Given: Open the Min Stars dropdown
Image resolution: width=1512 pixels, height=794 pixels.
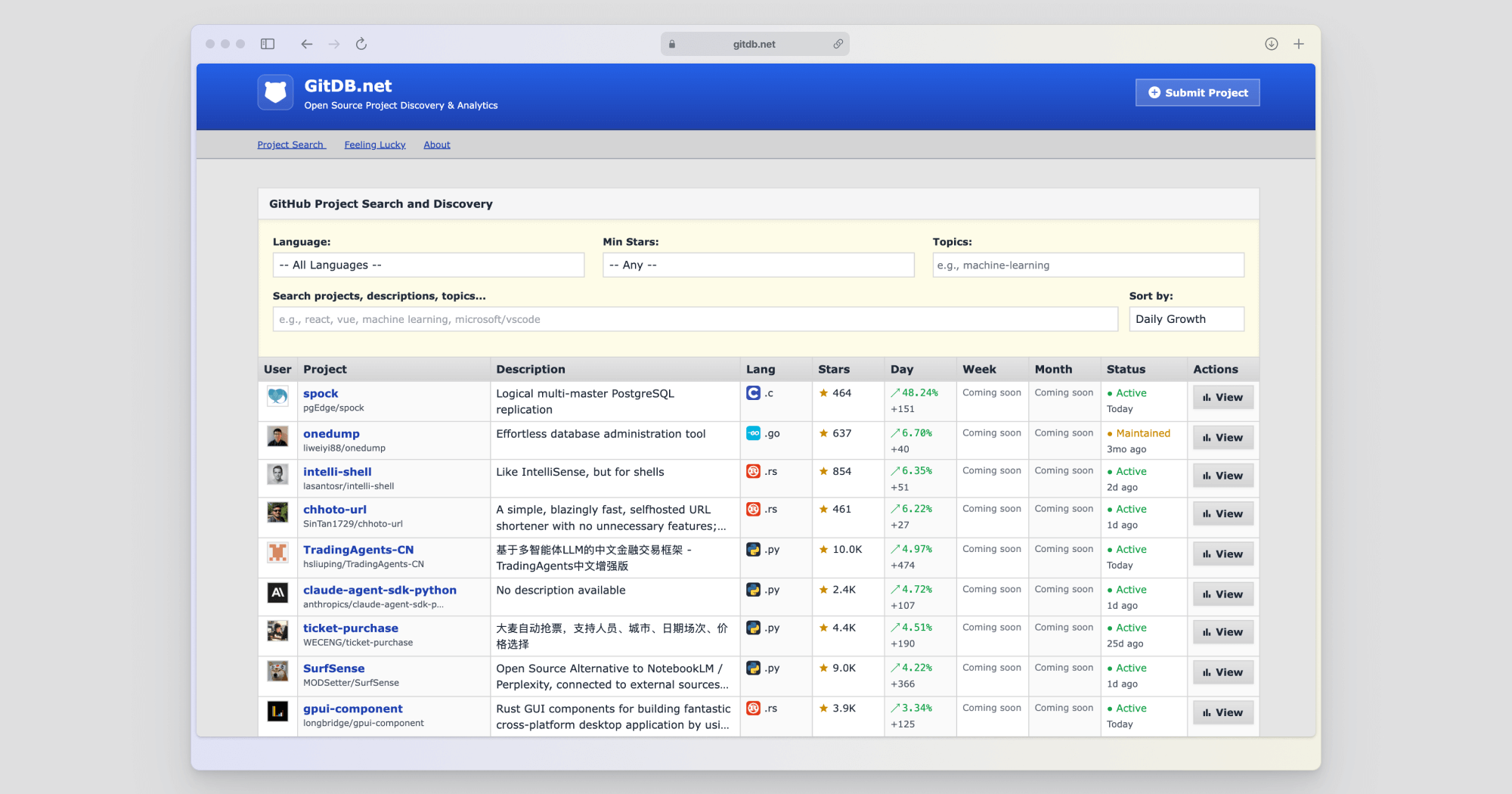Looking at the screenshot, I should point(758,265).
